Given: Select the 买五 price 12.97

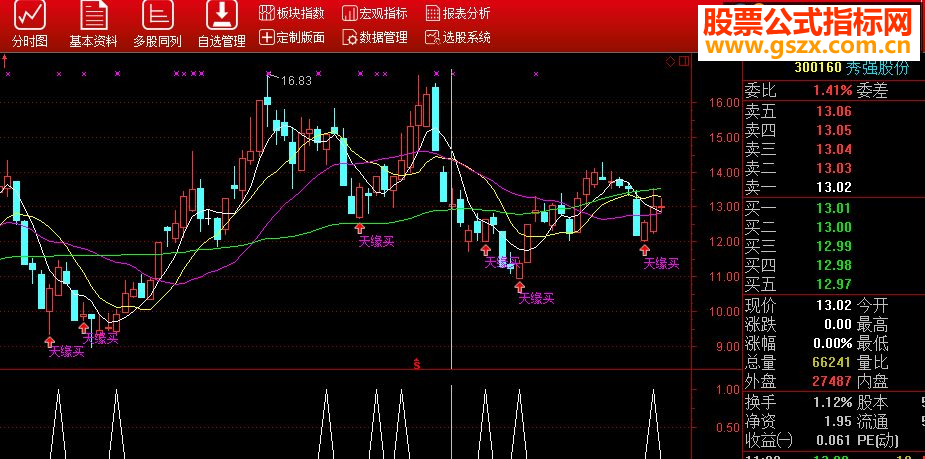Looking at the screenshot, I should pos(834,284).
